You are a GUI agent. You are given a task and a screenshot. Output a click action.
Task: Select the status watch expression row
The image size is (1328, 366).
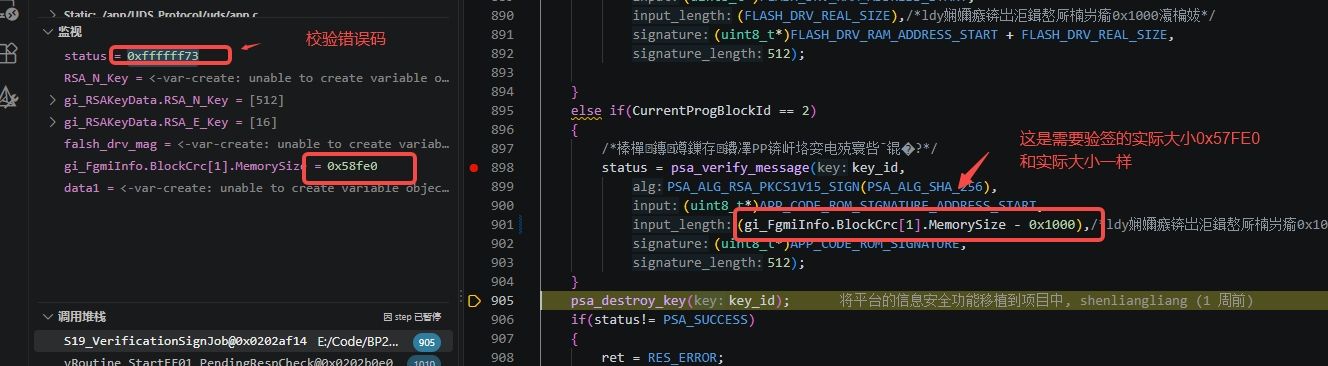(244, 56)
